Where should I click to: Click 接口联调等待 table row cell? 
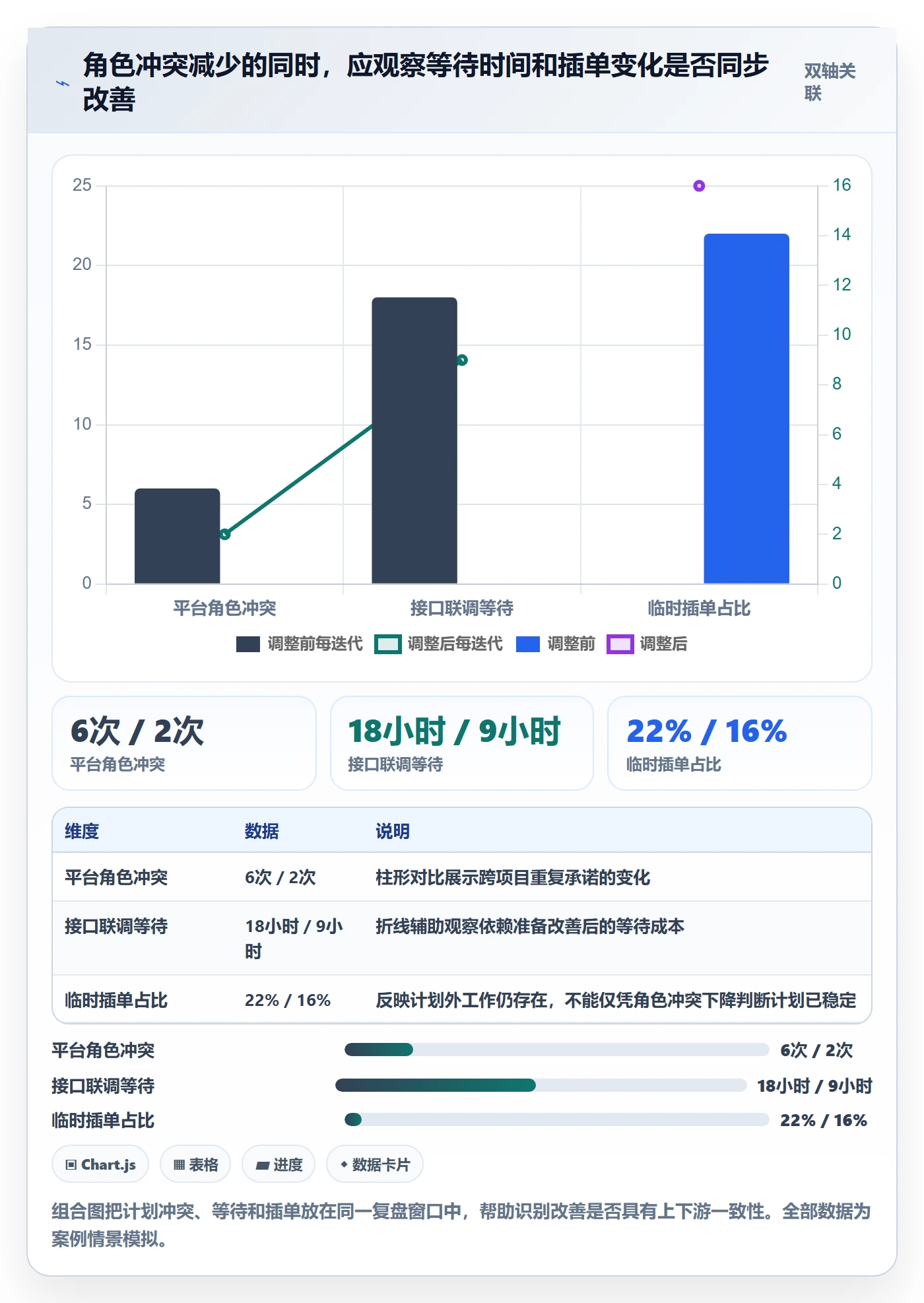(x=116, y=926)
